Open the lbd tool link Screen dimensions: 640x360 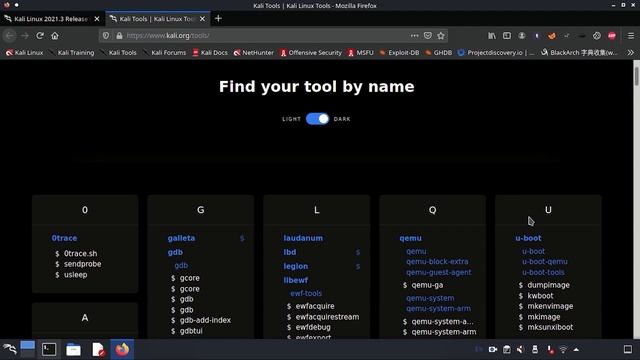pos(290,252)
